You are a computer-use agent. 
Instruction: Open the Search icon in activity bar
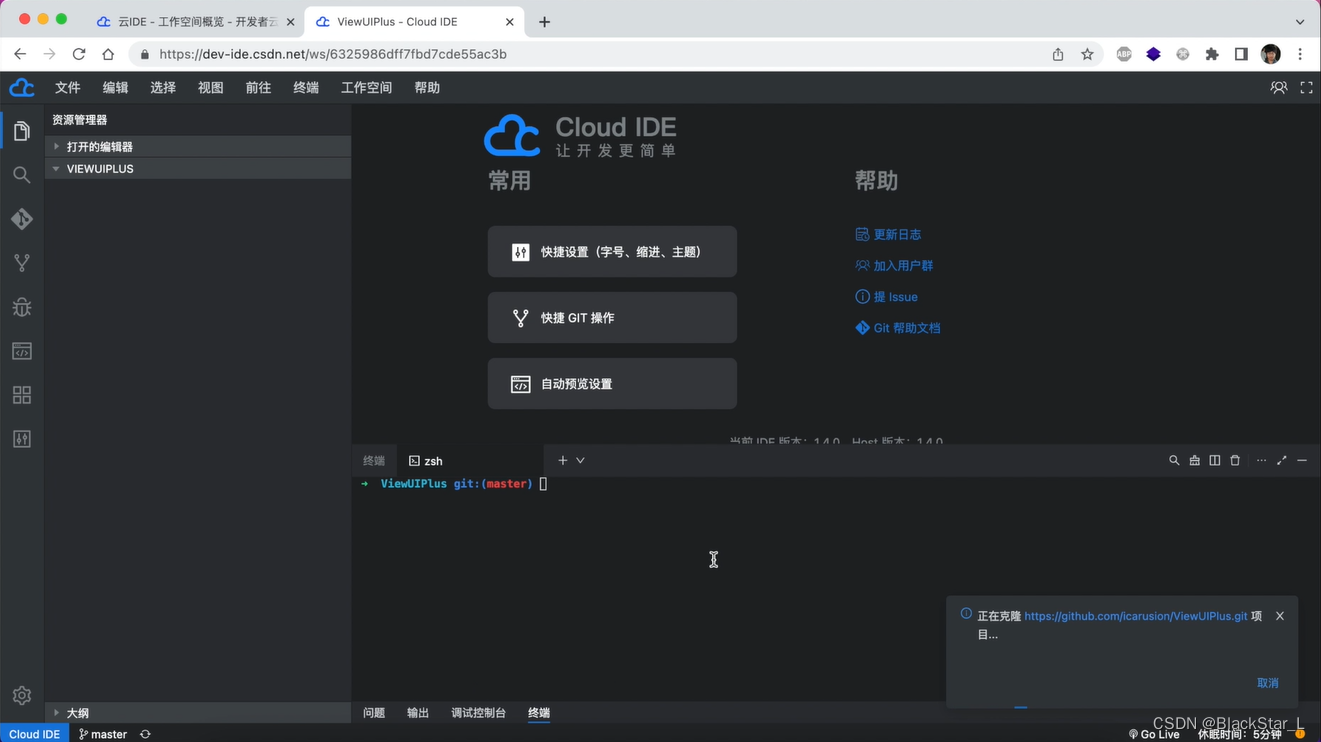(21, 175)
